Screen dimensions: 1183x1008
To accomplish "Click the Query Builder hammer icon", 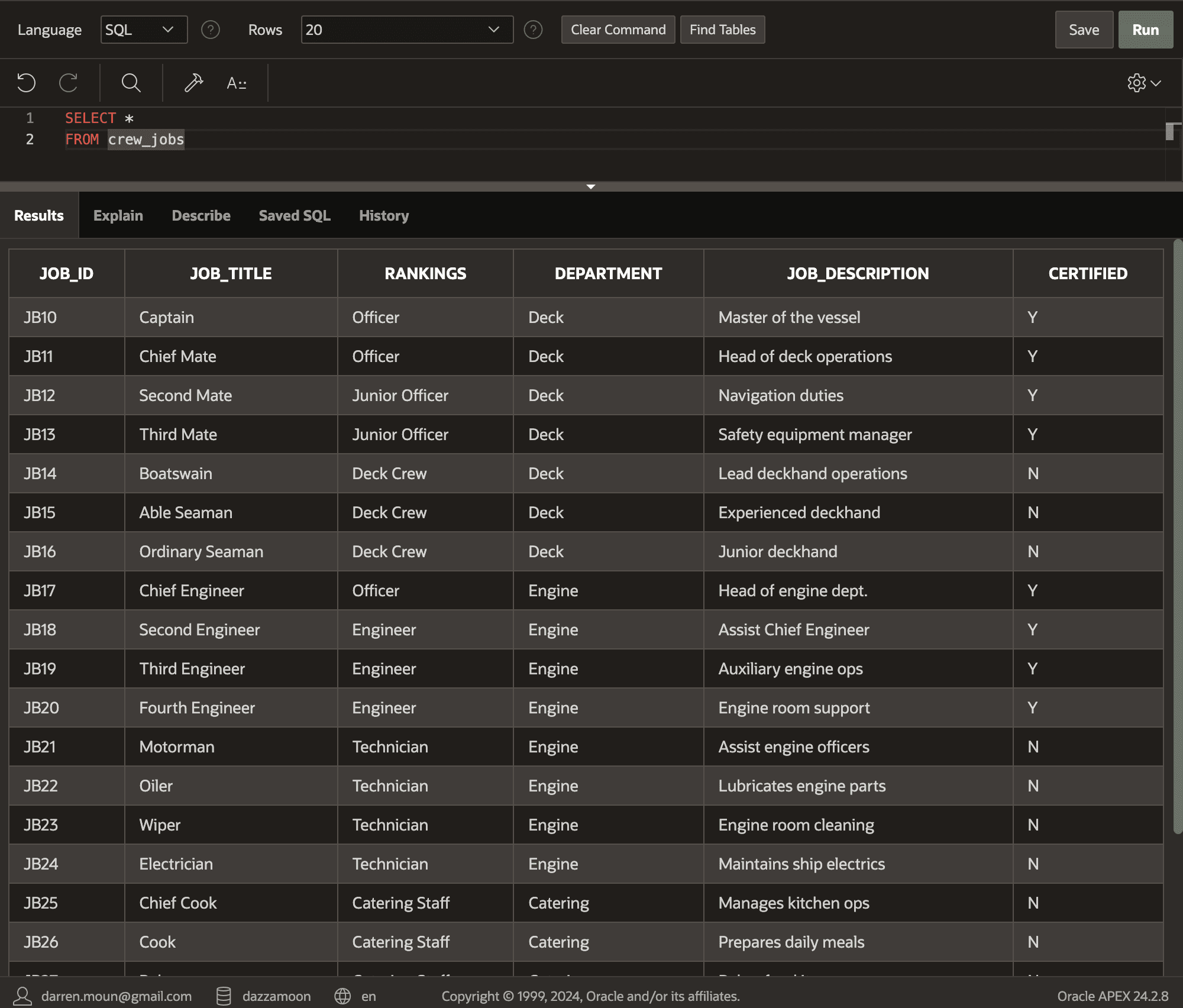I will (x=193, y=83).
